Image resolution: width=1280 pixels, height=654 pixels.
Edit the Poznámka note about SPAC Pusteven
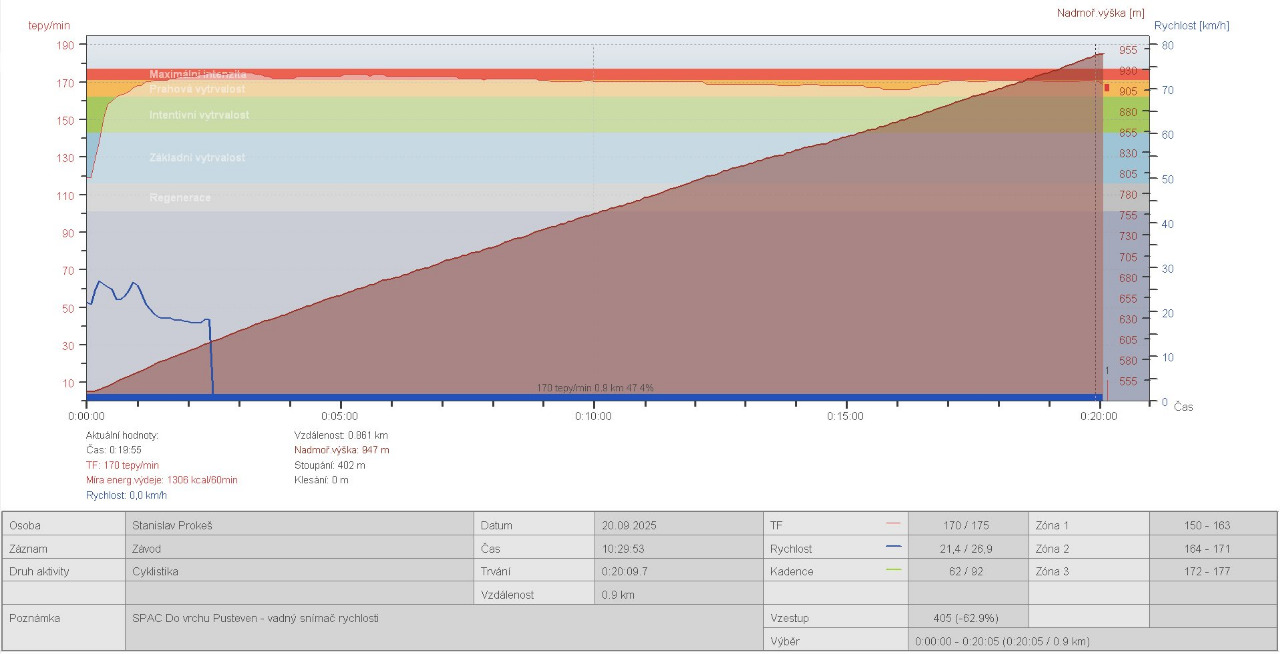pyautogui.click(x=255, y=618)
